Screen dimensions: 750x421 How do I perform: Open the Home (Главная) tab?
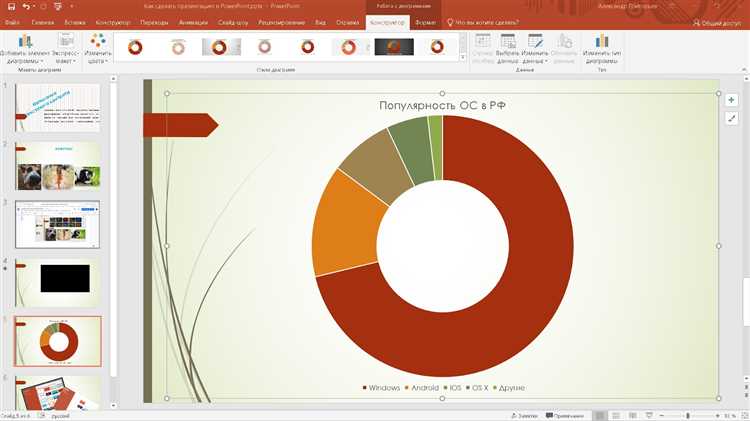(x=43, y=22)
